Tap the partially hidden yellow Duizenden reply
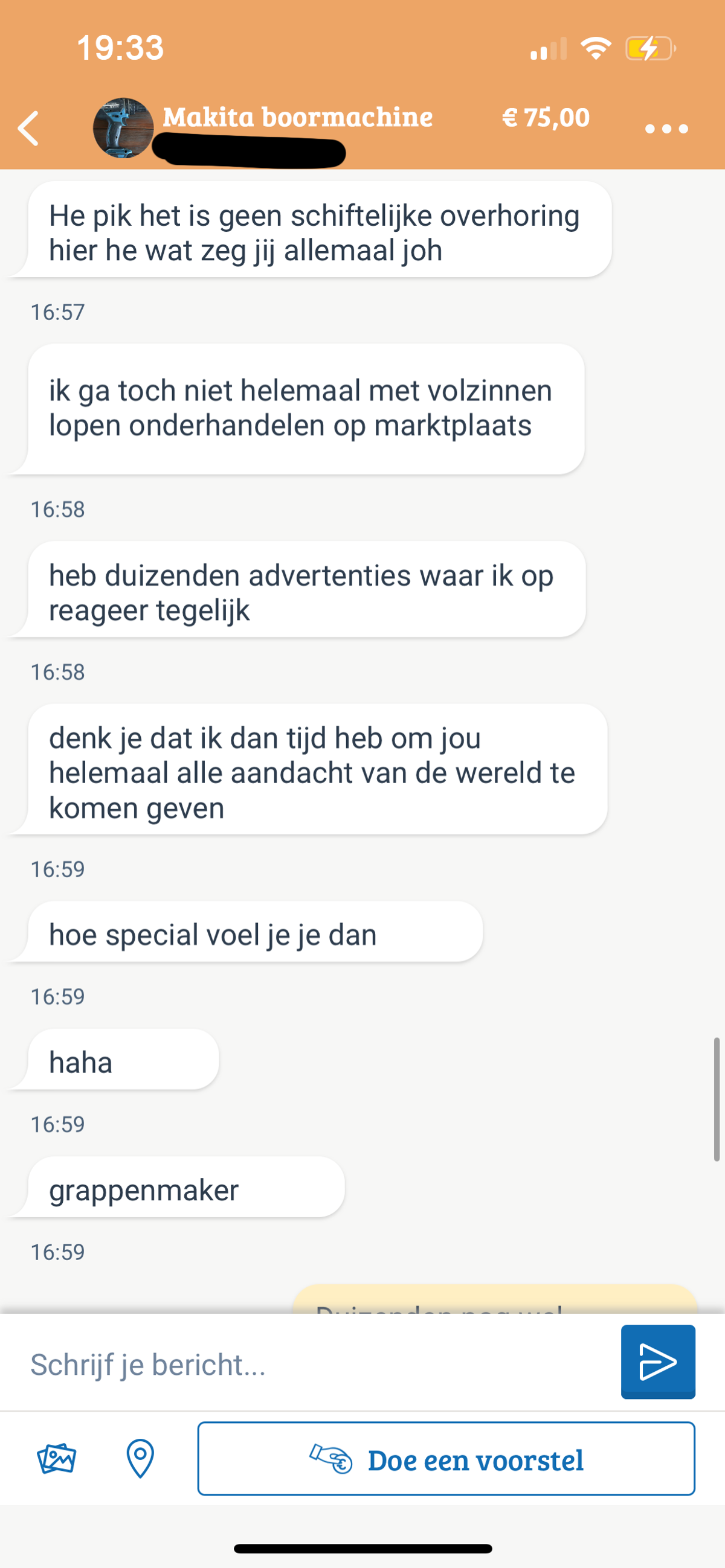This screenshot has height=1568, width=725. click(495, 1298)
